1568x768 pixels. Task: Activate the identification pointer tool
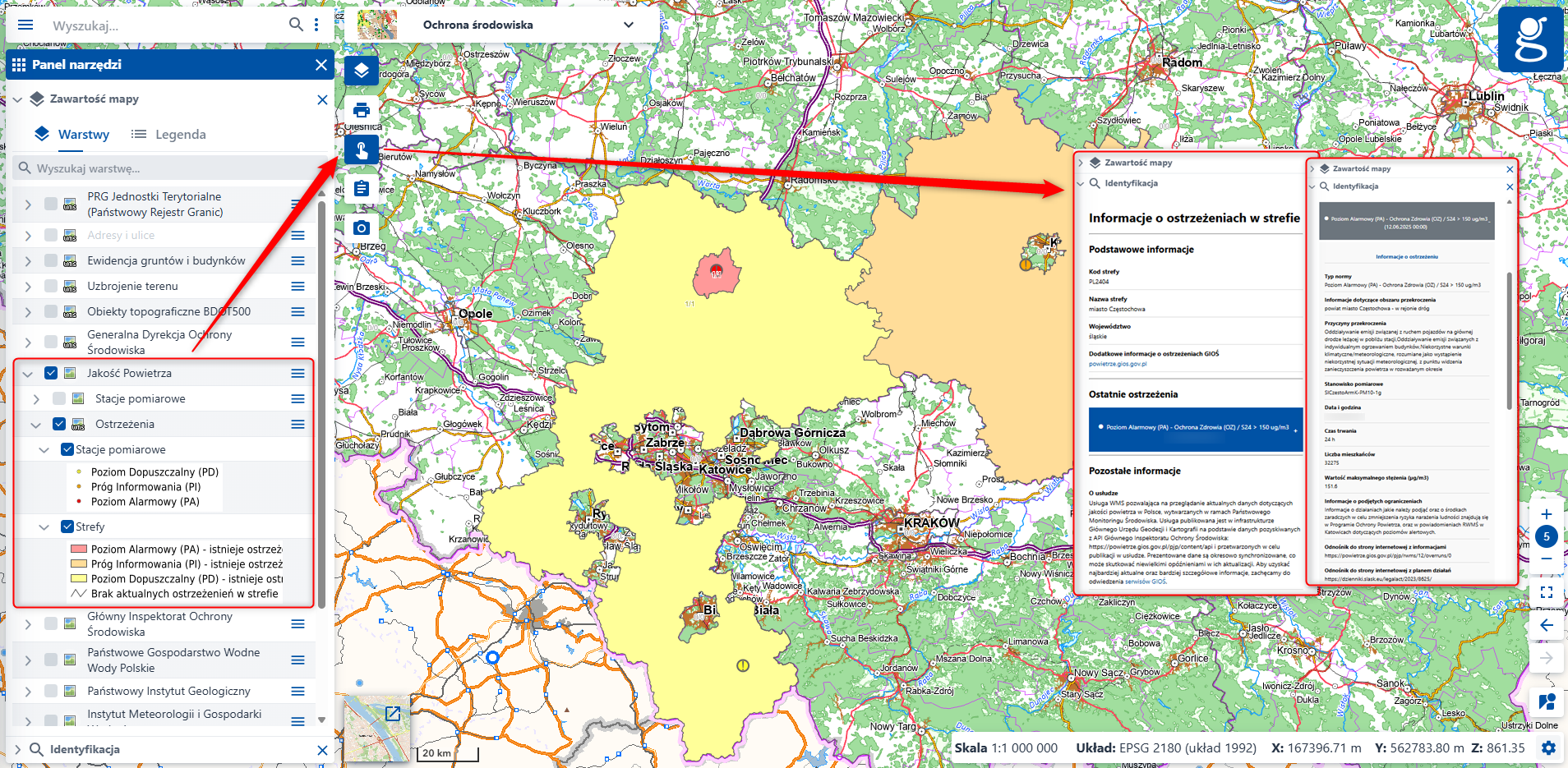click(x=362, y=149)
